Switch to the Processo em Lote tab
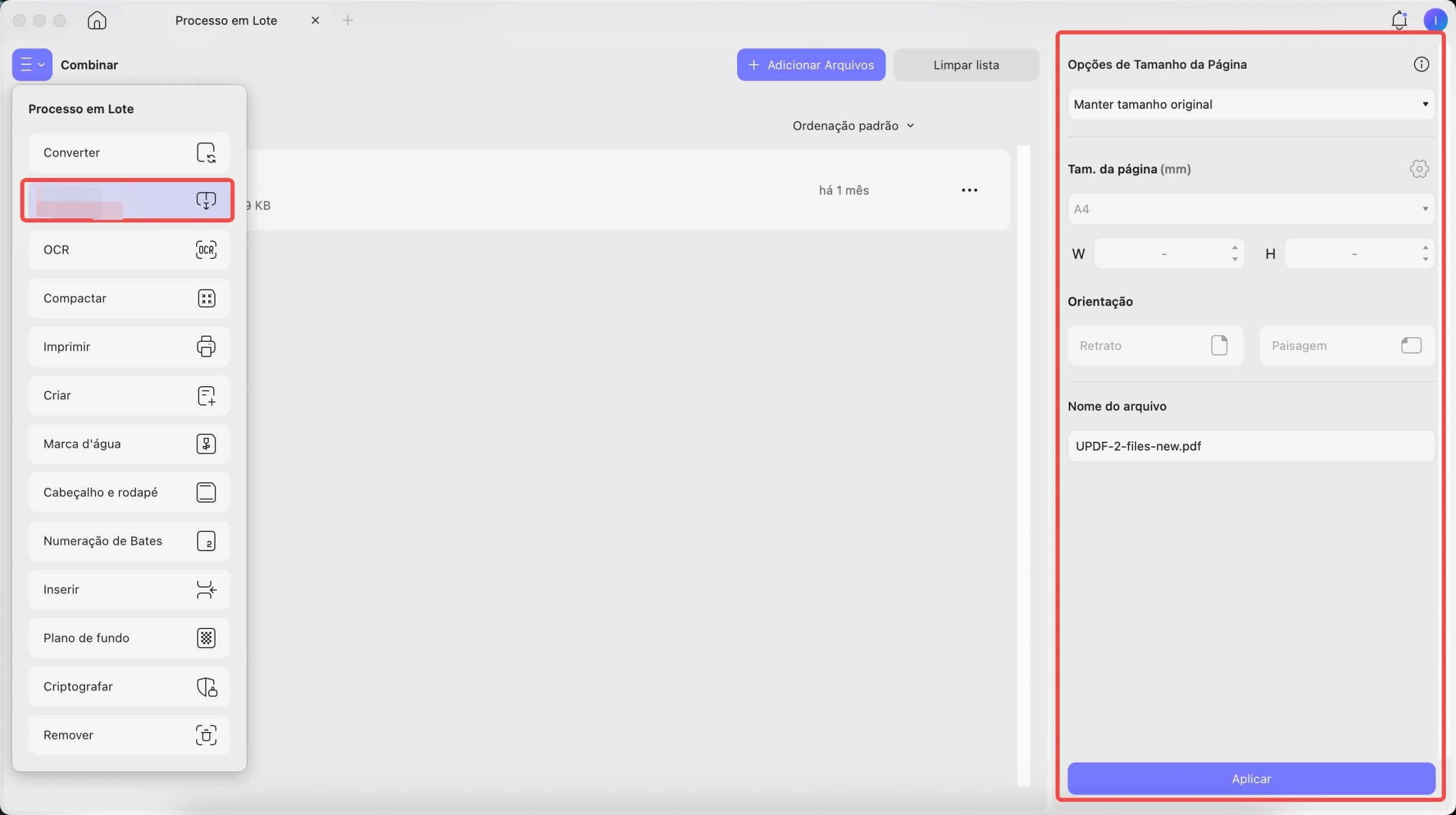This screenshot has height=815, width=1456. [226, 20]
